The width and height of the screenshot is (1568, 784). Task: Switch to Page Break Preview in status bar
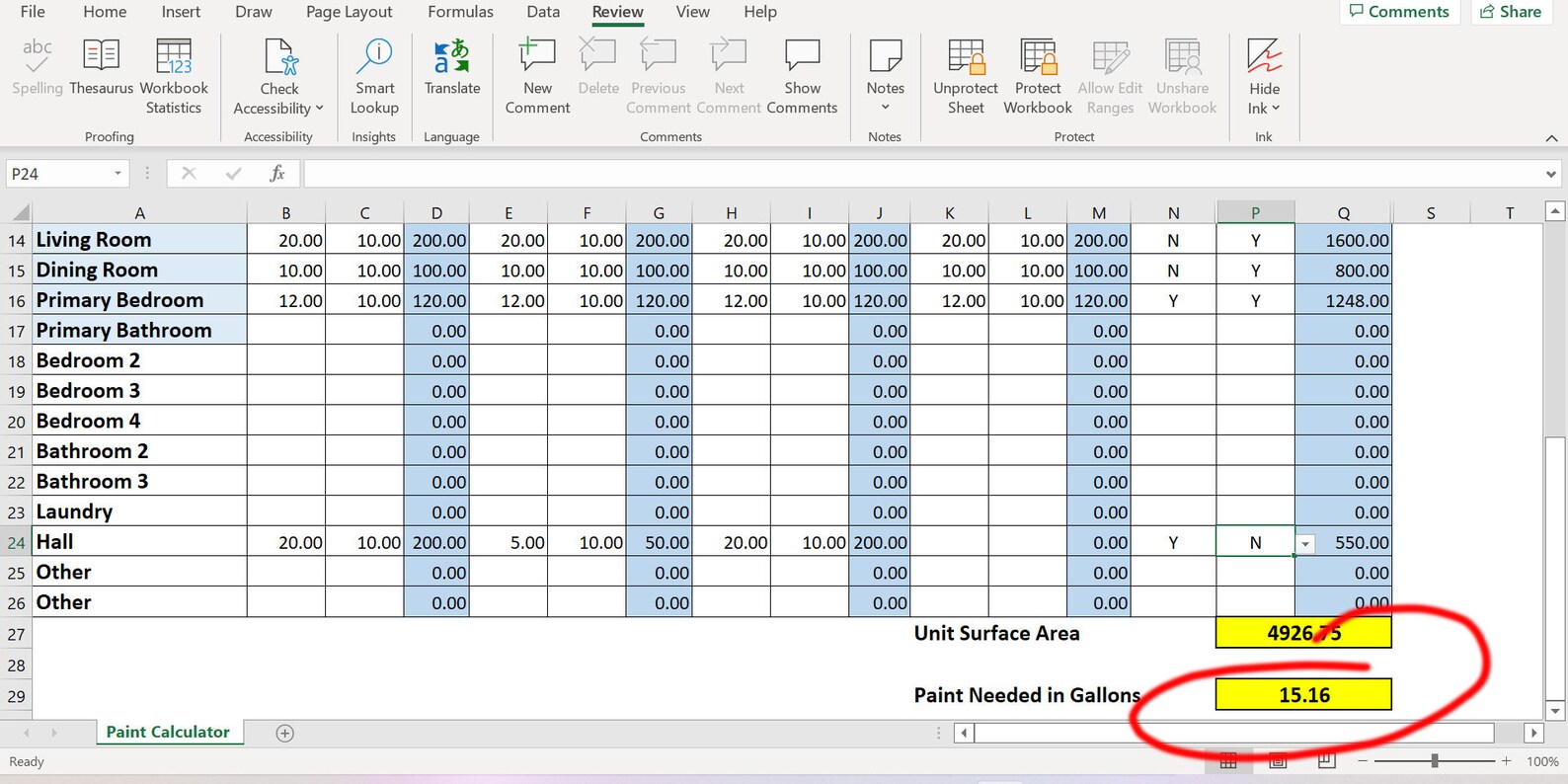(x=1326, y=761)
